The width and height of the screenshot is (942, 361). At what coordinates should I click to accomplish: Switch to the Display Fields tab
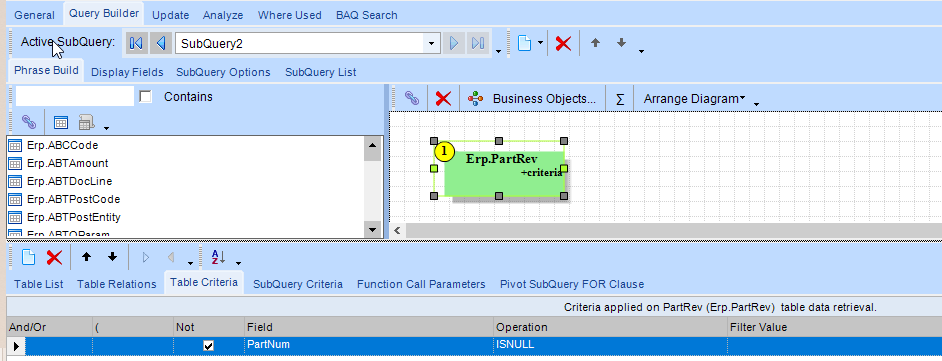click(x=127, y=72)
